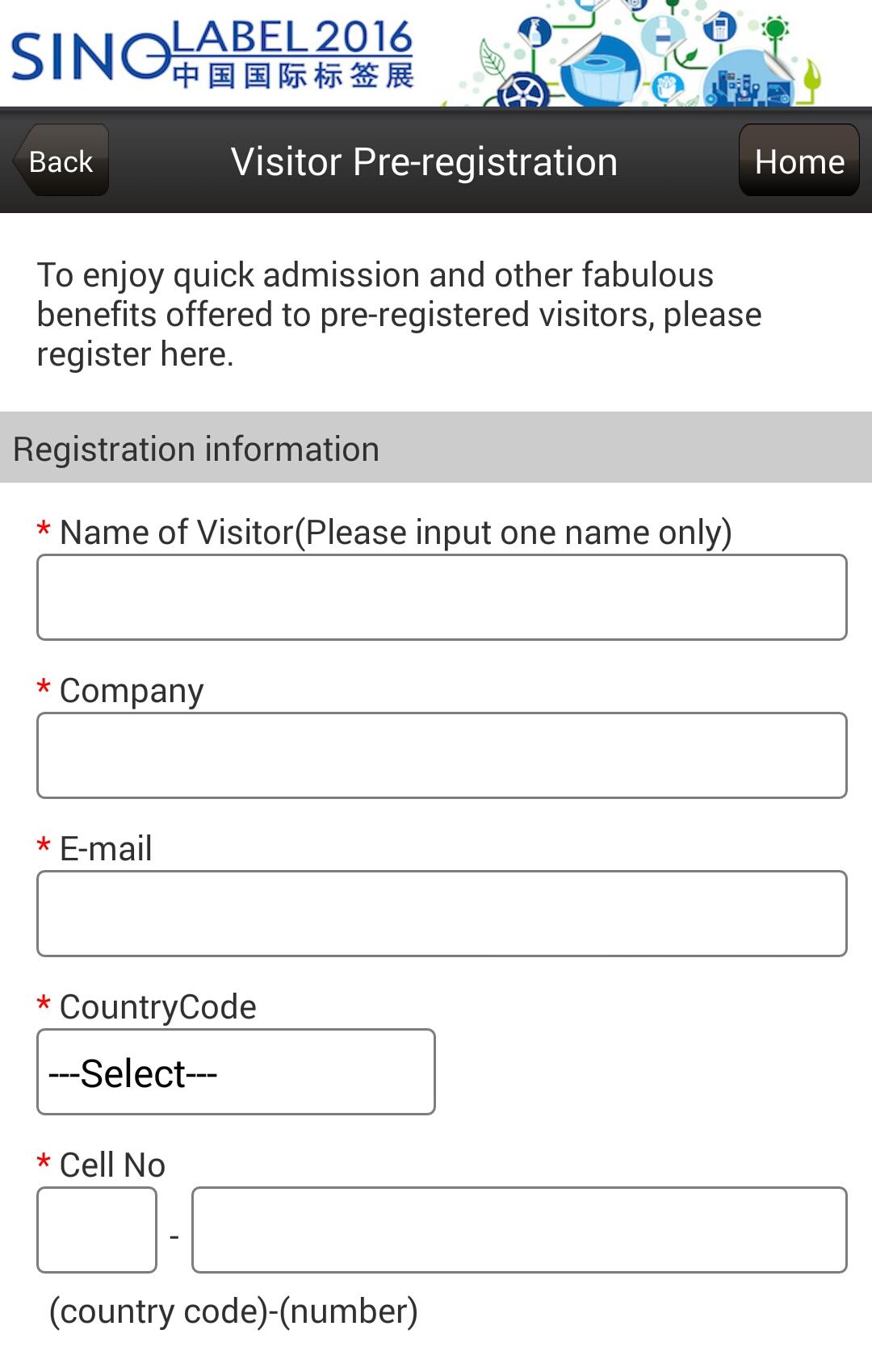Tap the spray bottle icon in banner
The height and width of the screenshot is (1372, 872).
point(535,32)
